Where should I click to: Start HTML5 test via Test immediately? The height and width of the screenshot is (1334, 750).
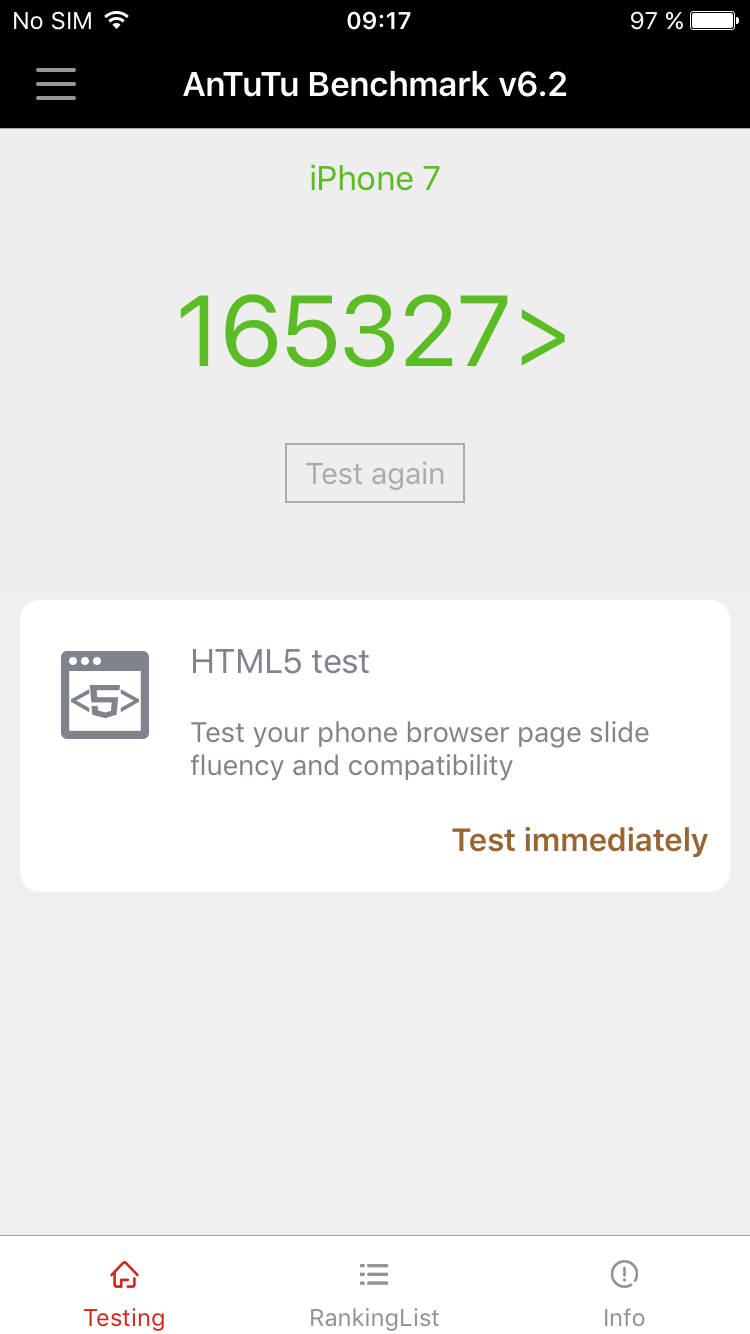click(x=580, y=840)
